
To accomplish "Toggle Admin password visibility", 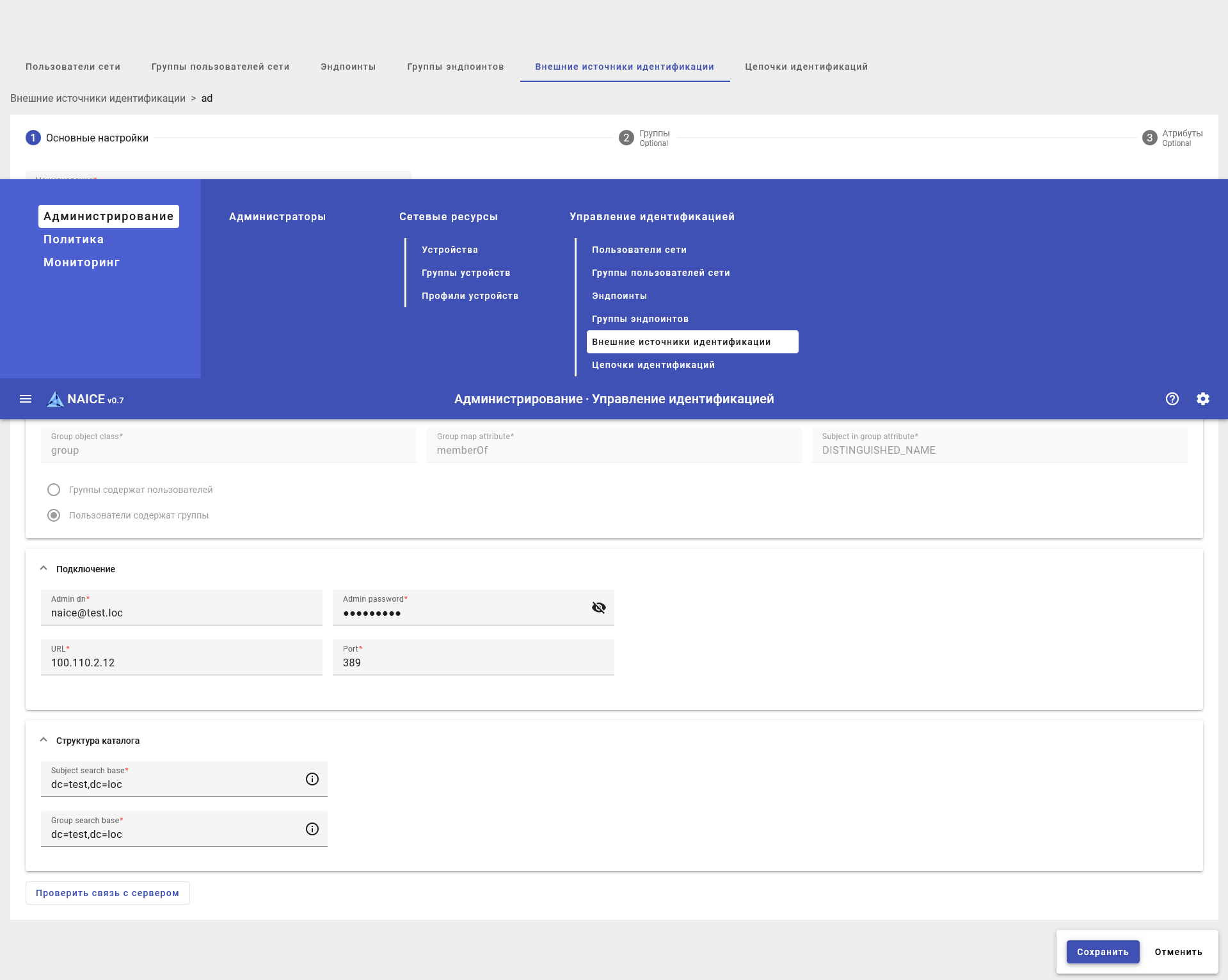I will (x=599, y=607).
